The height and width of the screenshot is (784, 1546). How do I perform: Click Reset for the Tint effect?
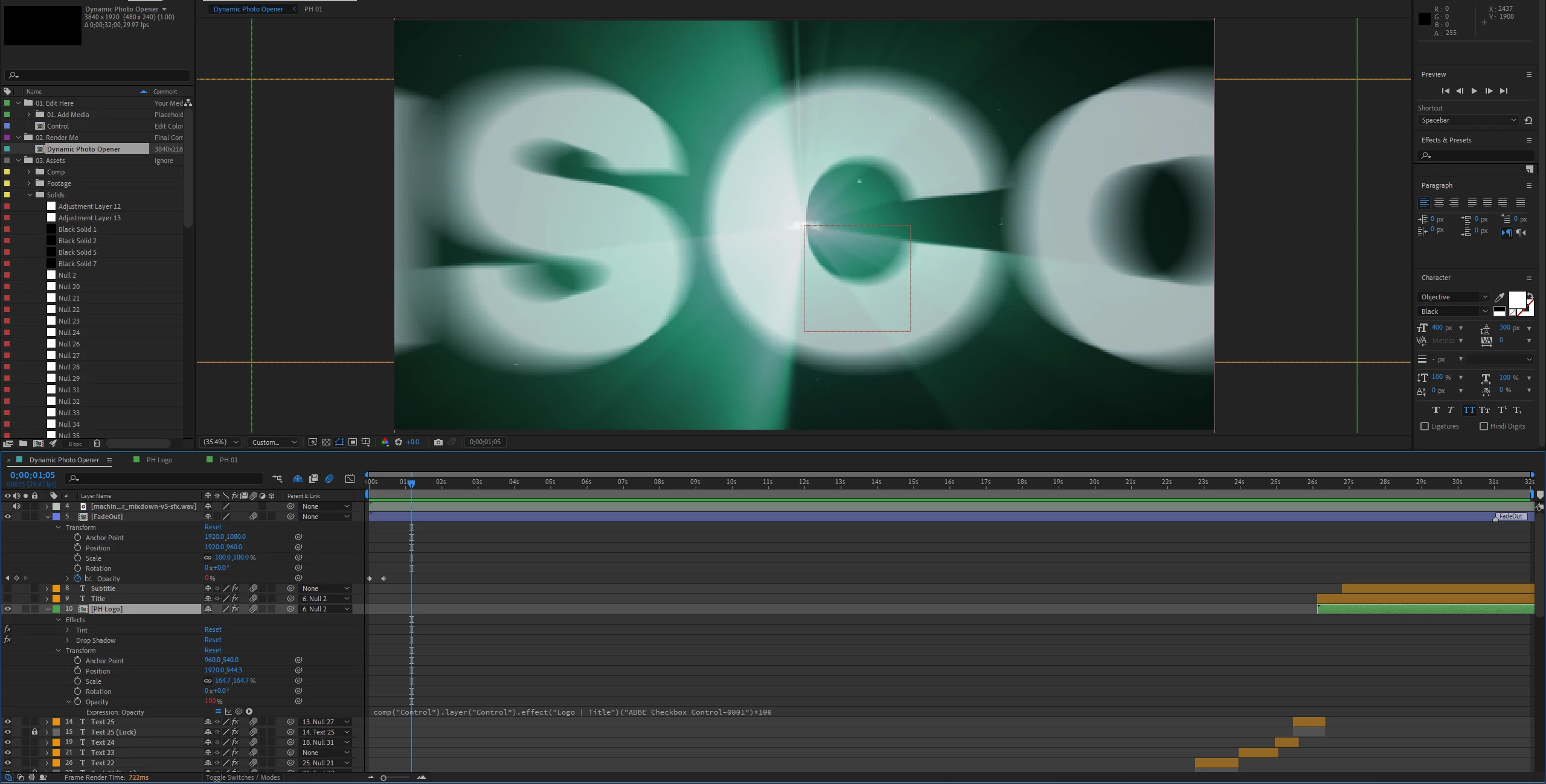pos(213,630)
